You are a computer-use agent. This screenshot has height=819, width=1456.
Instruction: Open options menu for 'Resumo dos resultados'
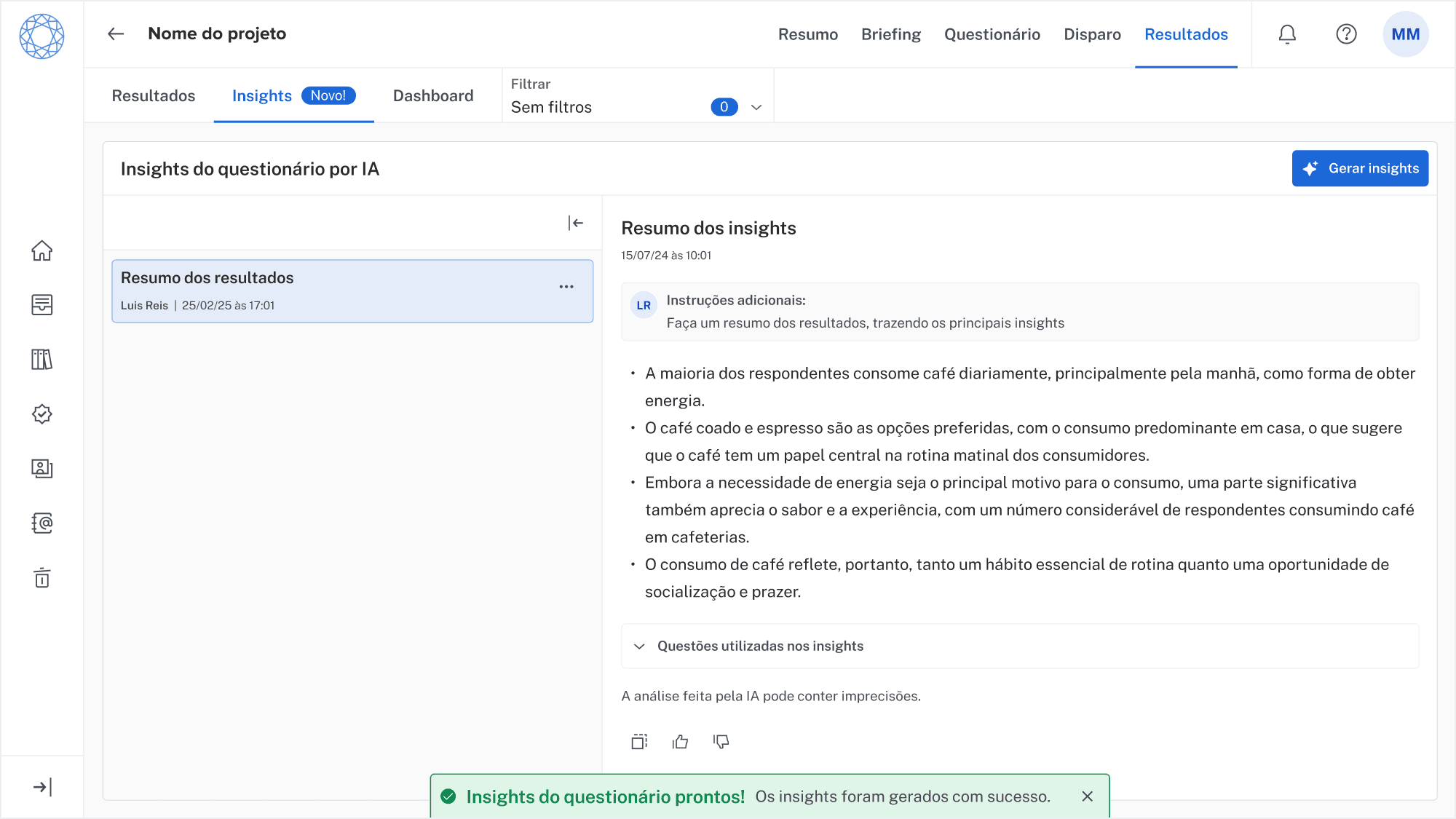point(566,287)
